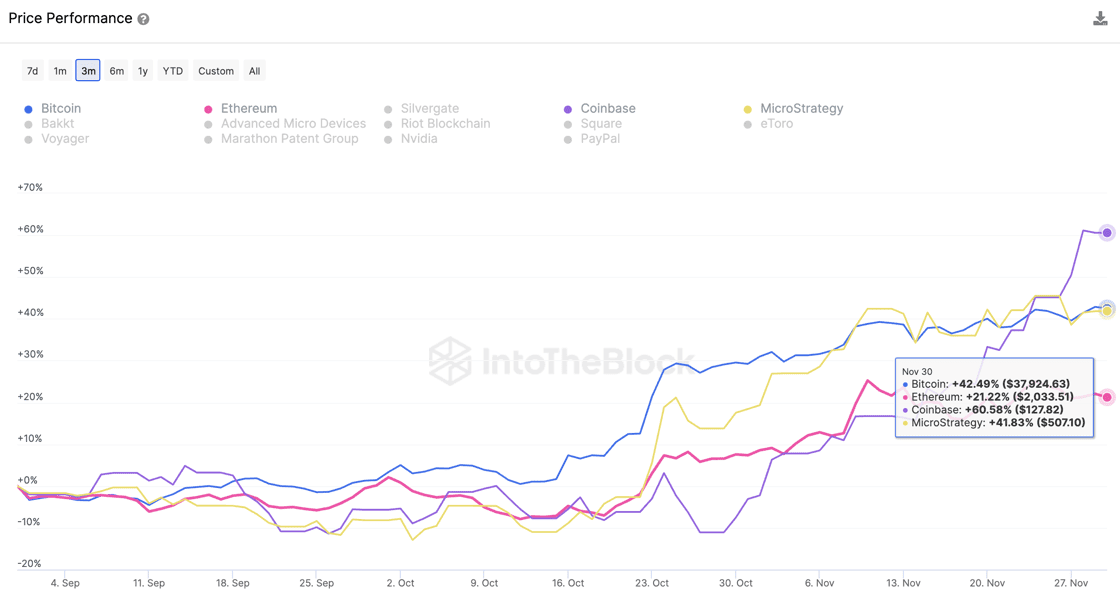1120x598 pixels.
Task: Click the YTD range button
Action: (x=173, y=71)
